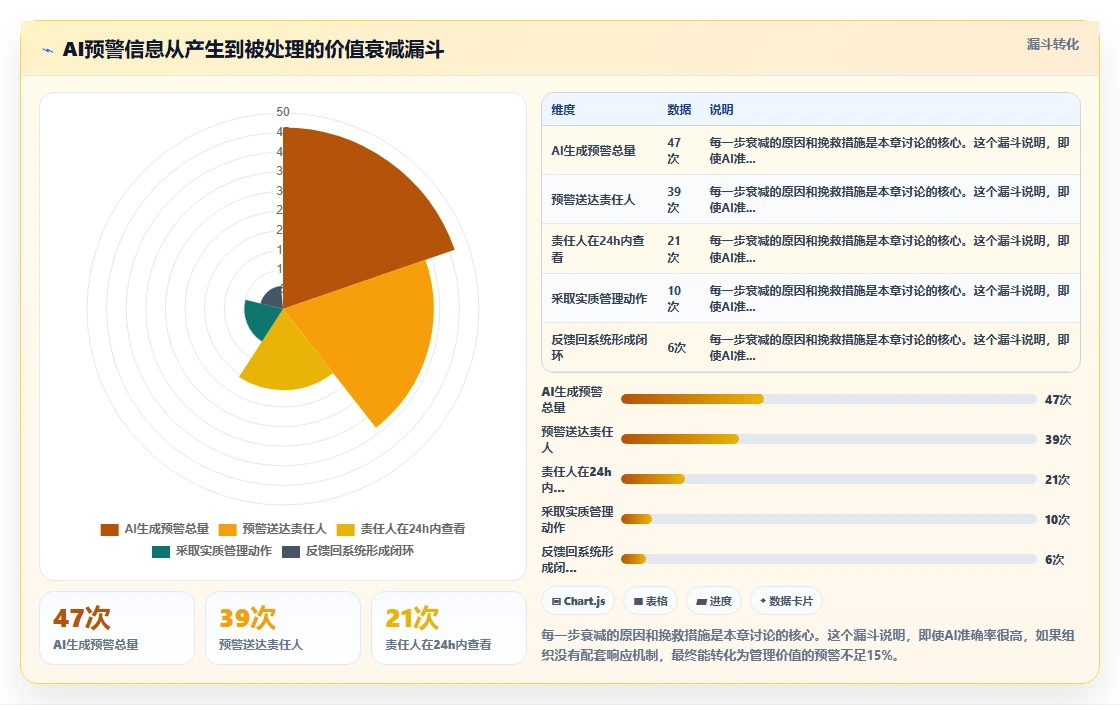The image size is (1120, 705).
Task: Toggle the 预警送达责任人 legend swatch
Action: [x=227, y=529]
